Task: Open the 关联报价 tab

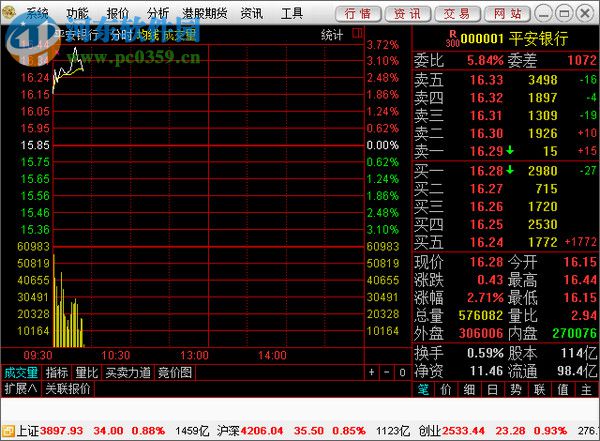Action: [68, 389]
